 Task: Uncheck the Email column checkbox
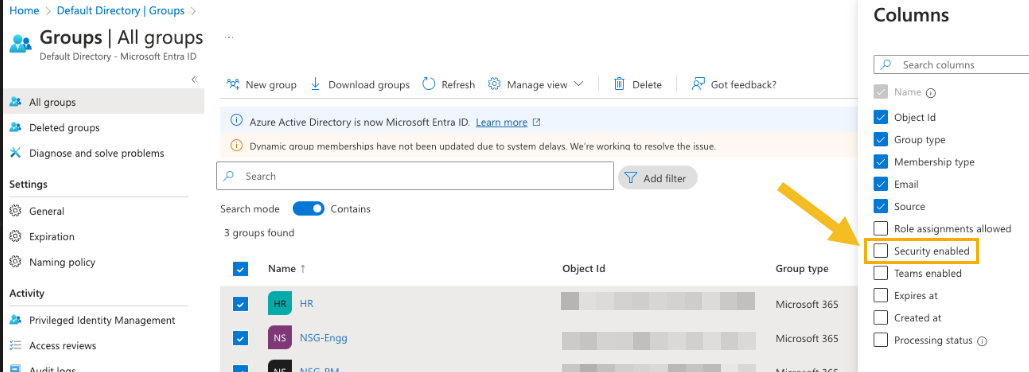pyautogui.click(x=881, y=184)
